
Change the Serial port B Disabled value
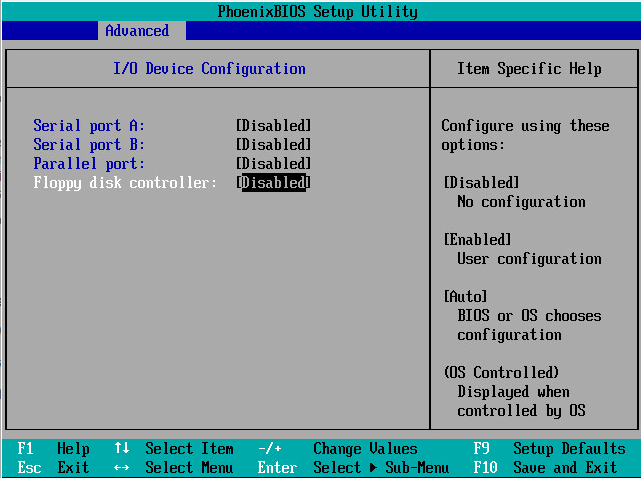pos(273,144)
